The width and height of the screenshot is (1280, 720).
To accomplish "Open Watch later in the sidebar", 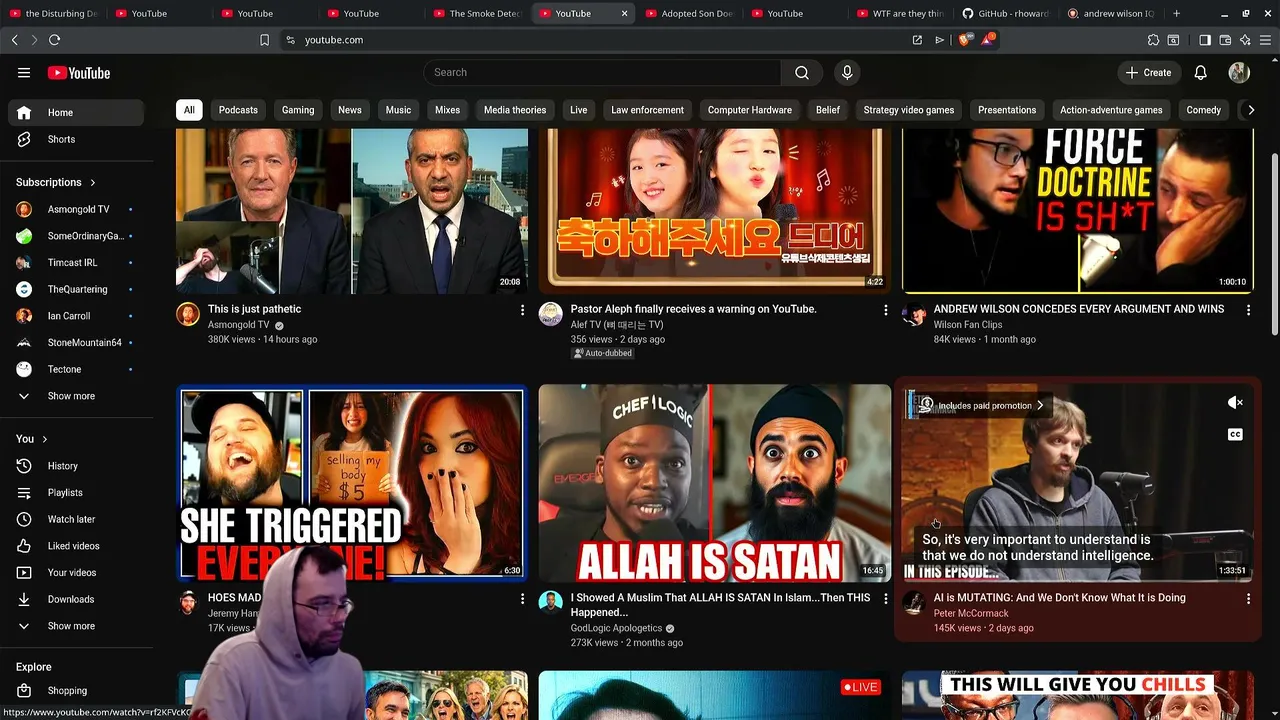I will [x=76, y=519].
